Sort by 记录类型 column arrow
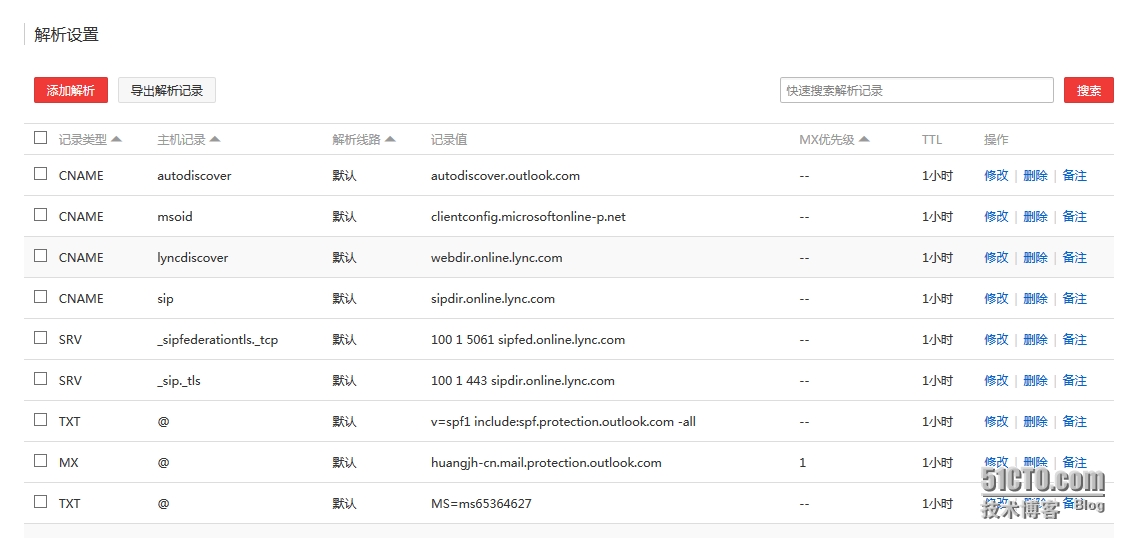 tap(116, 139)
